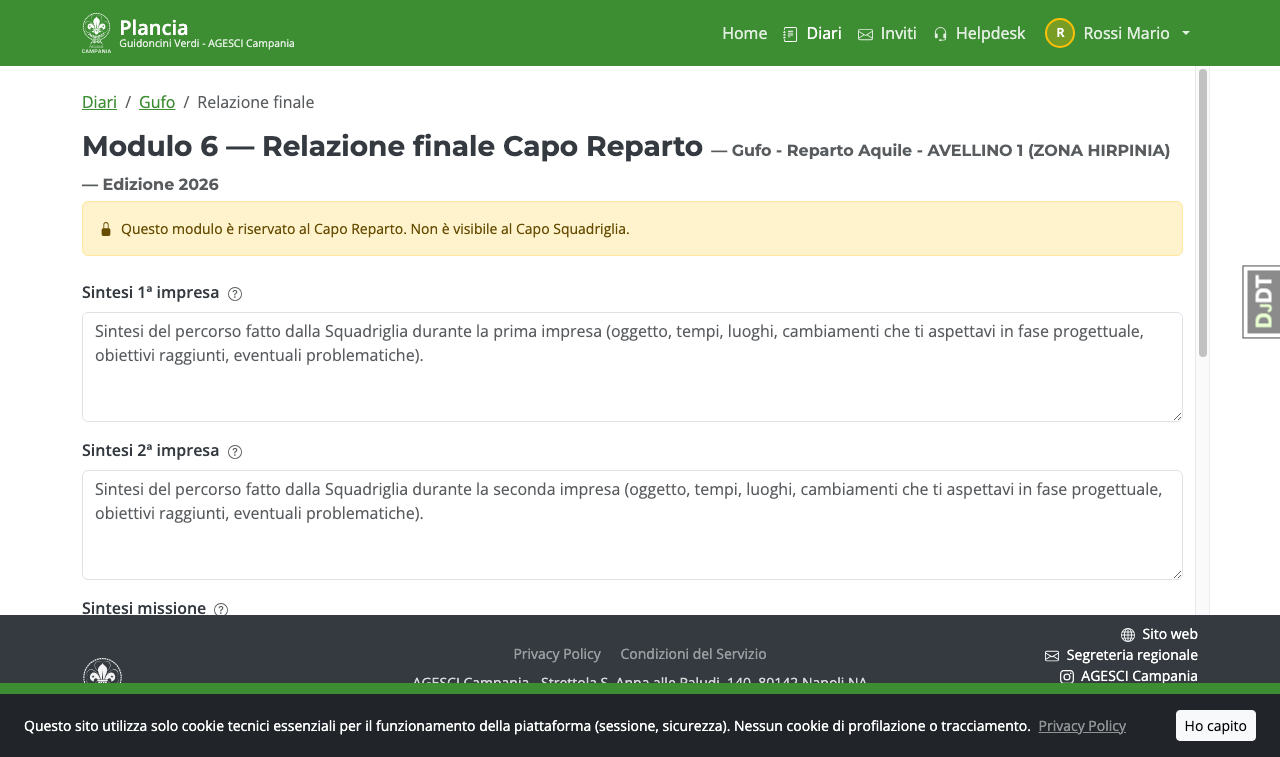This screenshot has width=1280, height=757.
Task: Focus the Sintesi 2ª impresa text area
Action: click(632, 525)
